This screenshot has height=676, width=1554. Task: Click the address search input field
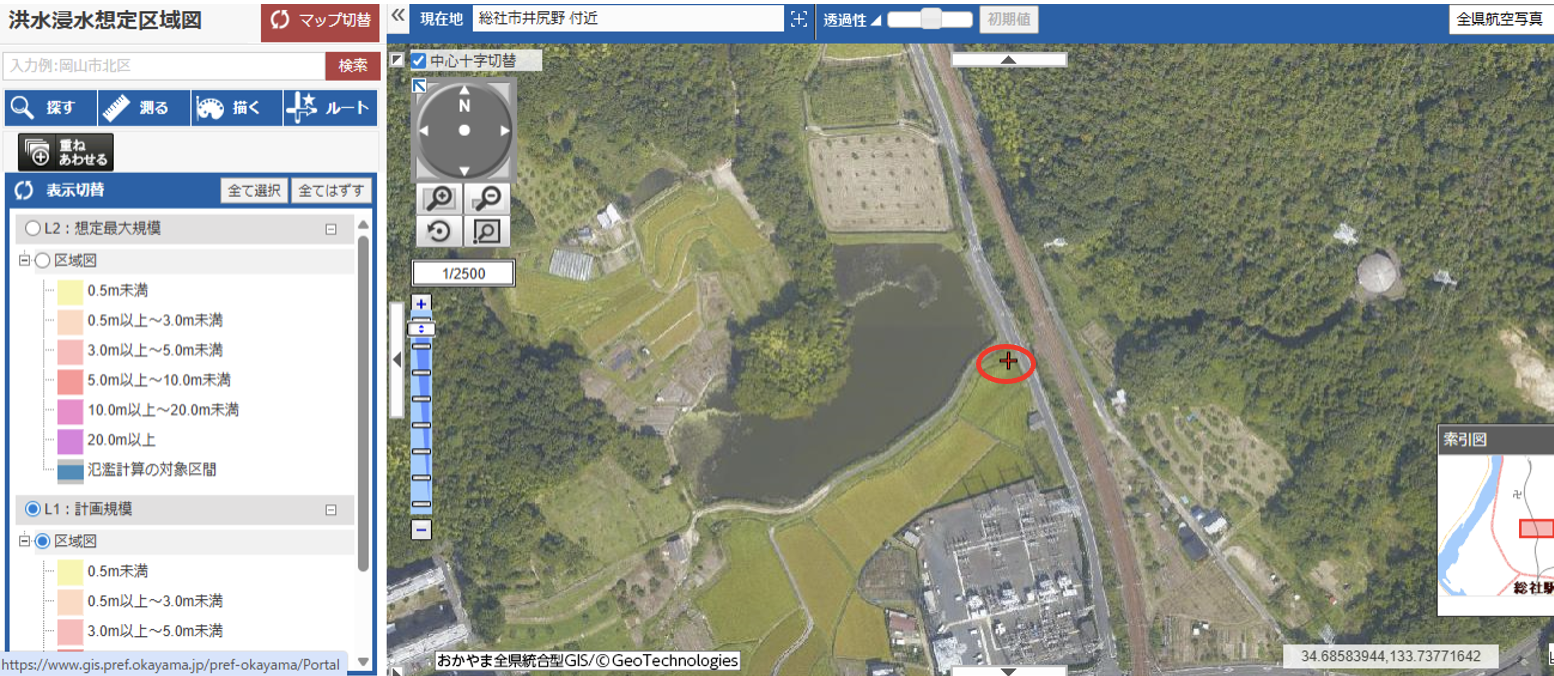(x=165, y=66)
